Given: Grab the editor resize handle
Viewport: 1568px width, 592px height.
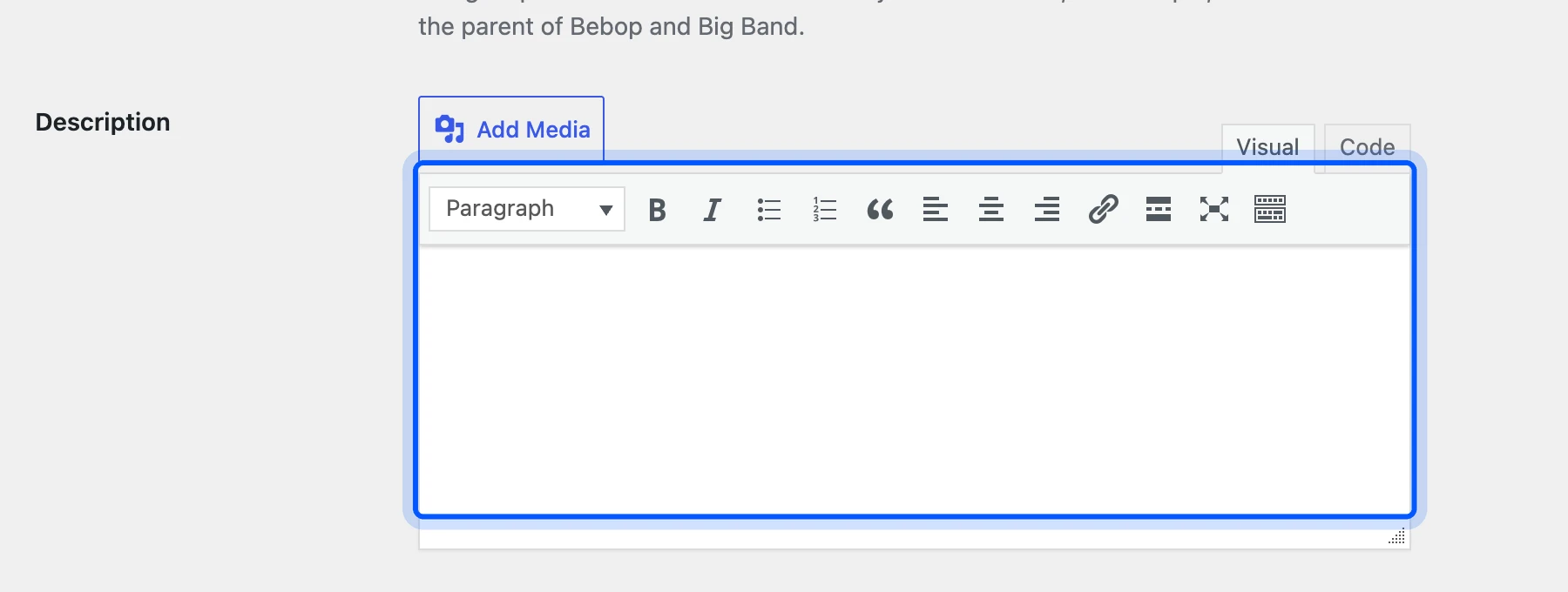Looking at the screenshot, I should point(1396,536).
